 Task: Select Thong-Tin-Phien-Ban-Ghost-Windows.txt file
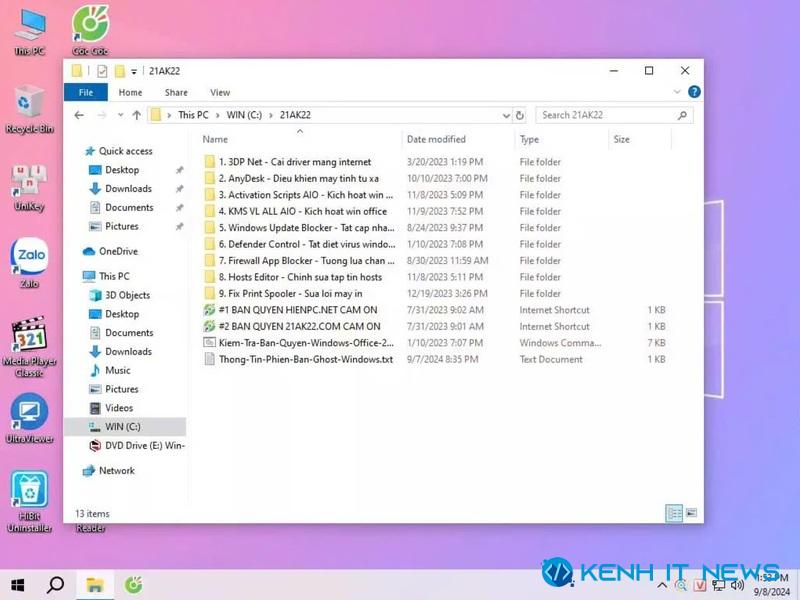(x=306, y=359)
